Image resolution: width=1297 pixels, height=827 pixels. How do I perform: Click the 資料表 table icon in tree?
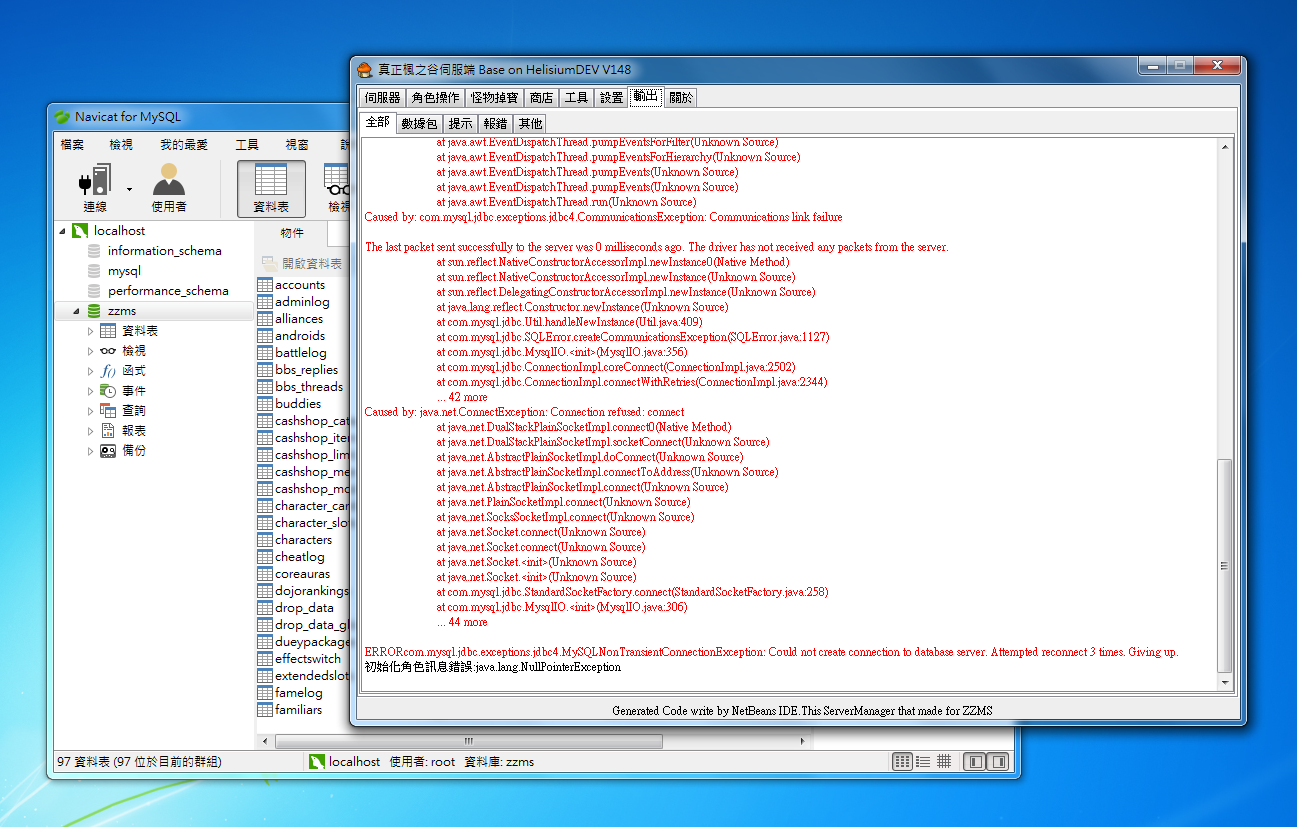click(108, 331)
